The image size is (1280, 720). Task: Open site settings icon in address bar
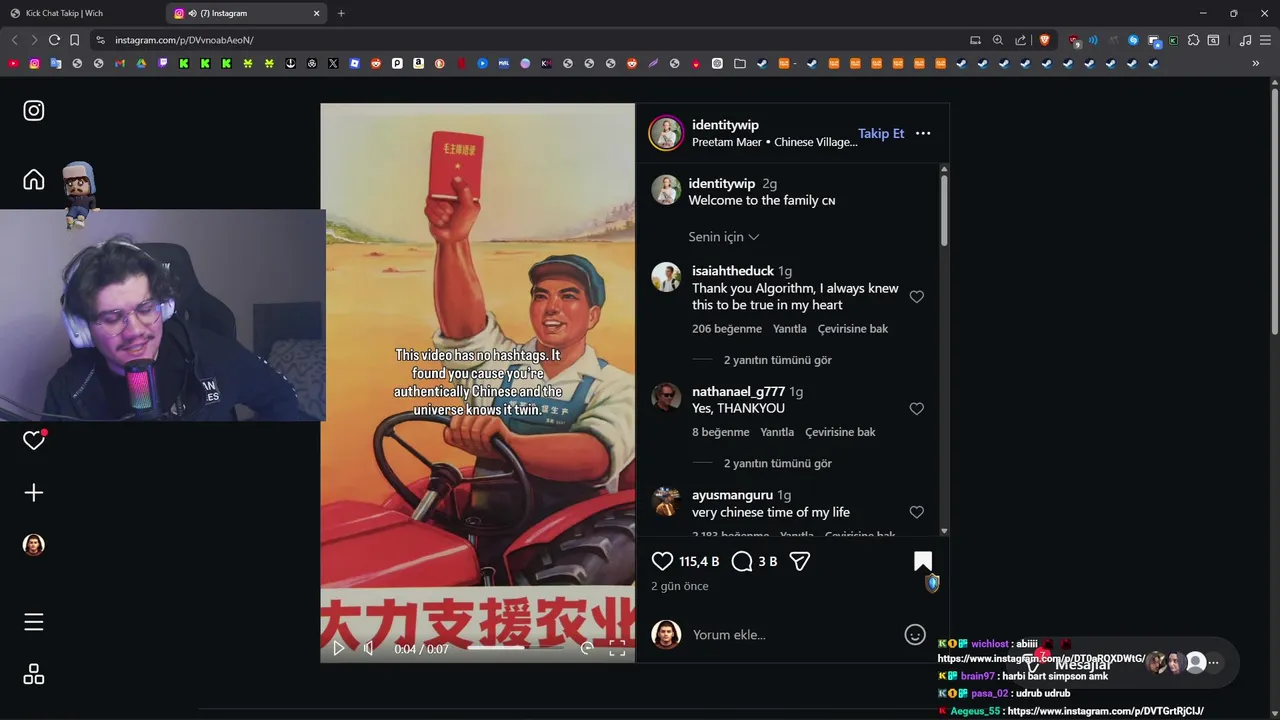point(100,40)
